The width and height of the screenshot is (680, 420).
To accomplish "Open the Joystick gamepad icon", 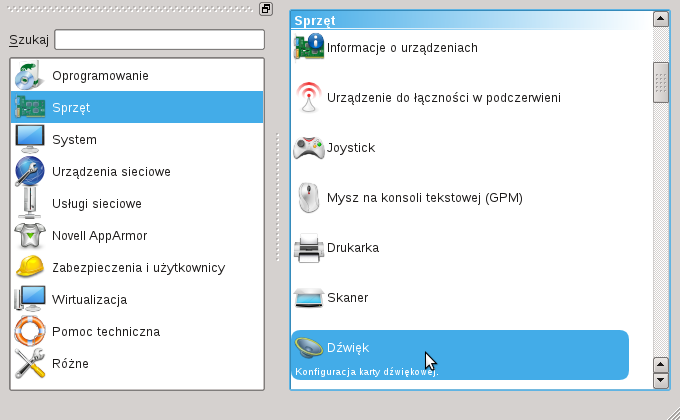I will [x=308, y=148].
